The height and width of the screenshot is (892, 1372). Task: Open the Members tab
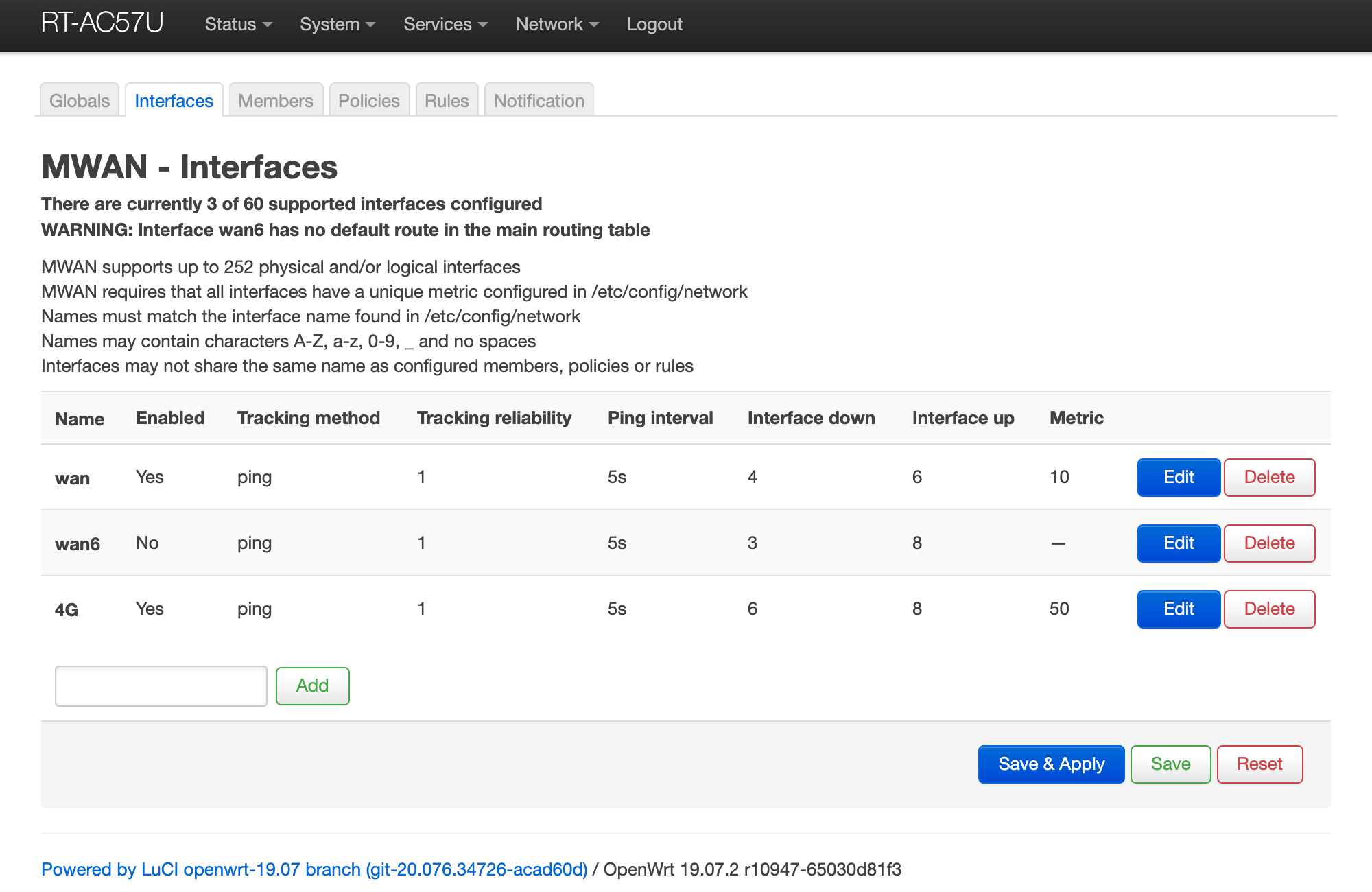click(x=276, y=100)
